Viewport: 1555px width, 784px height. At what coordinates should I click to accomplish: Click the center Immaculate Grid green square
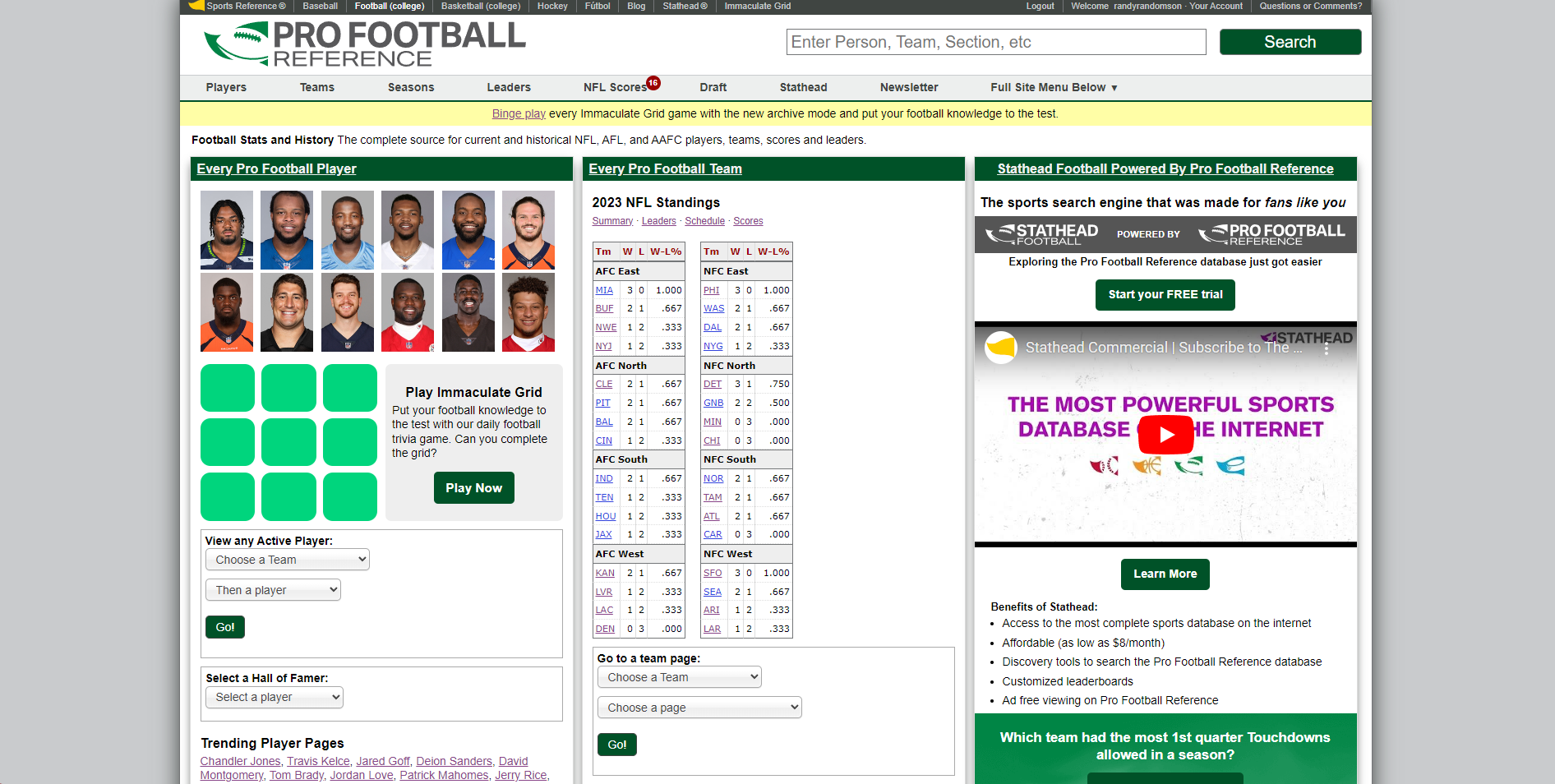click(288, 442)
